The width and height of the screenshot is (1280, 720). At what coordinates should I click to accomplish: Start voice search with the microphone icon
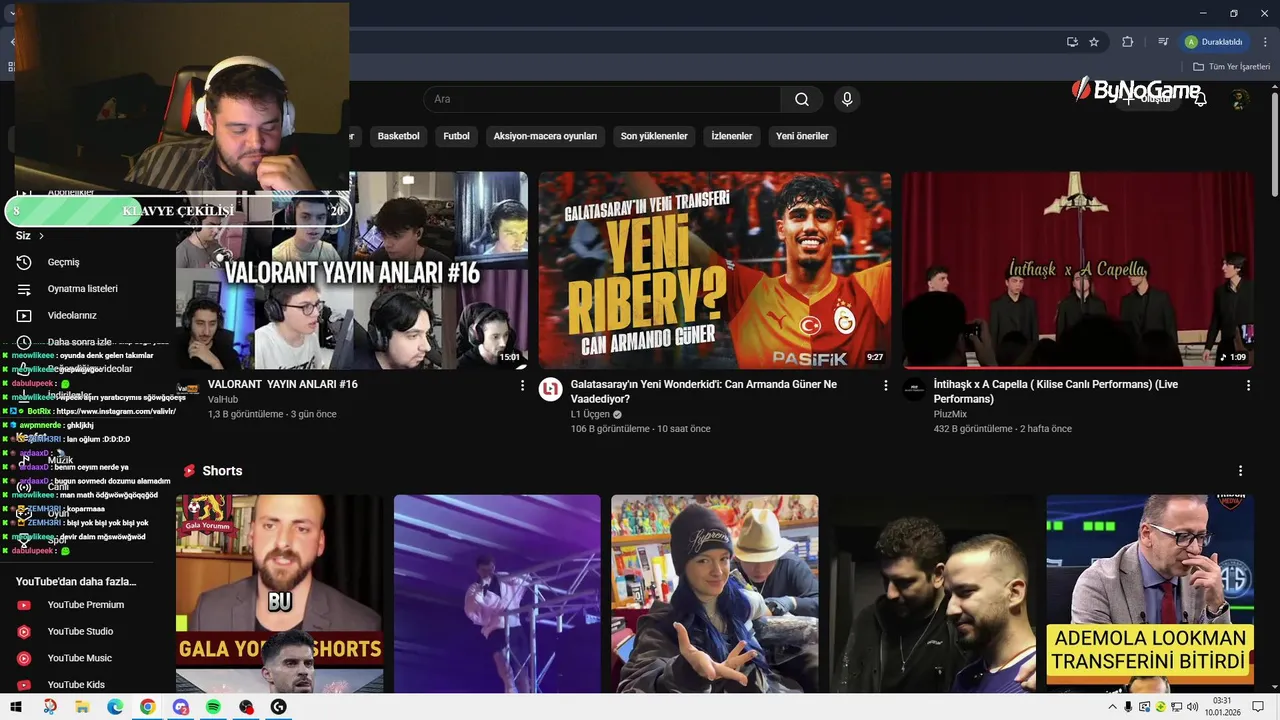point(847,99)
